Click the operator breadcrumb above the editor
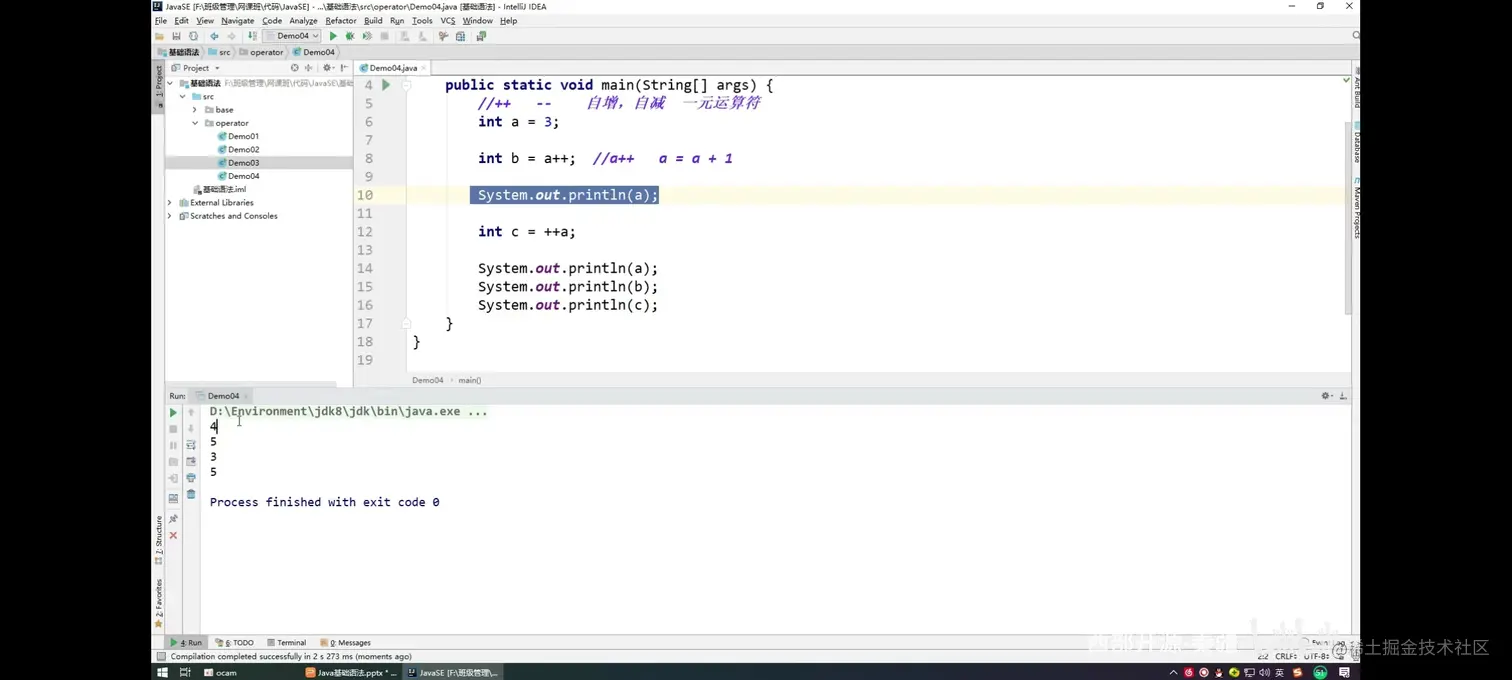The height and width of the screenshot is (680, 1512). 265,52
